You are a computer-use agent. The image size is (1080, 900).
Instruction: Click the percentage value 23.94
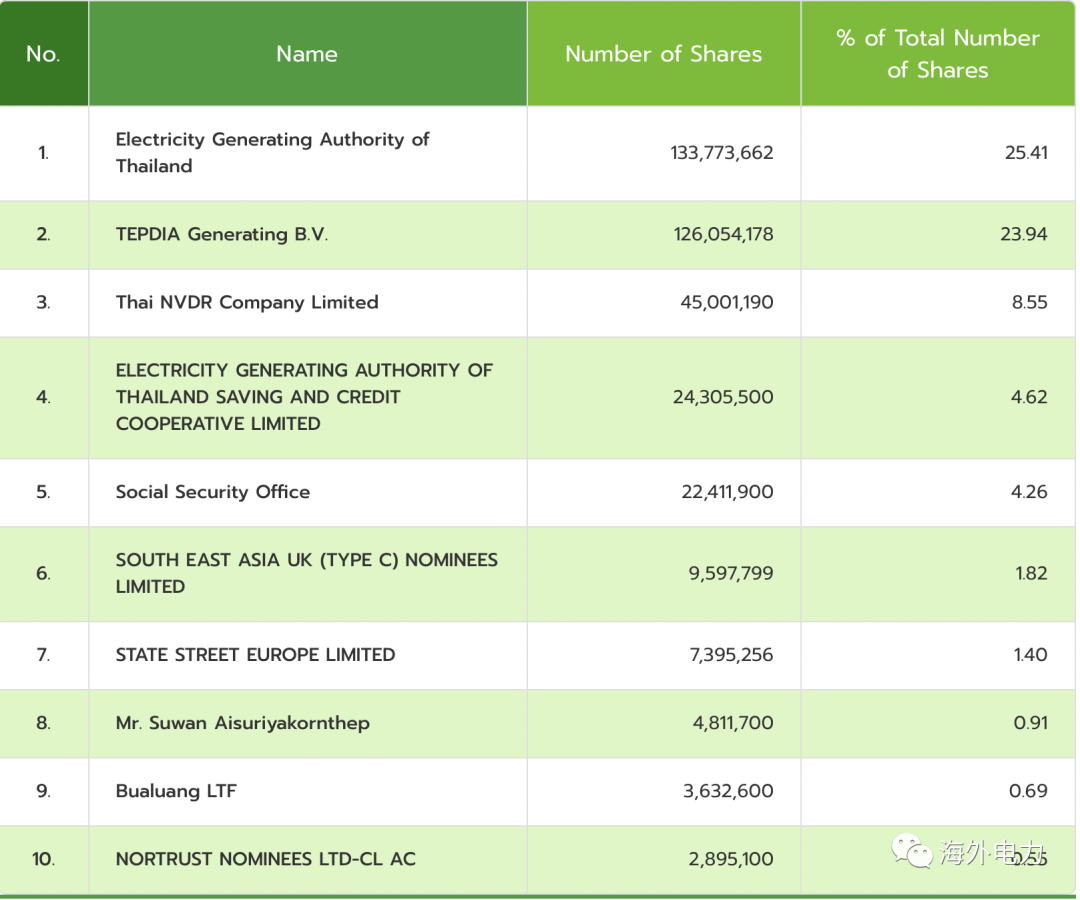click(x=1024, y=235)
